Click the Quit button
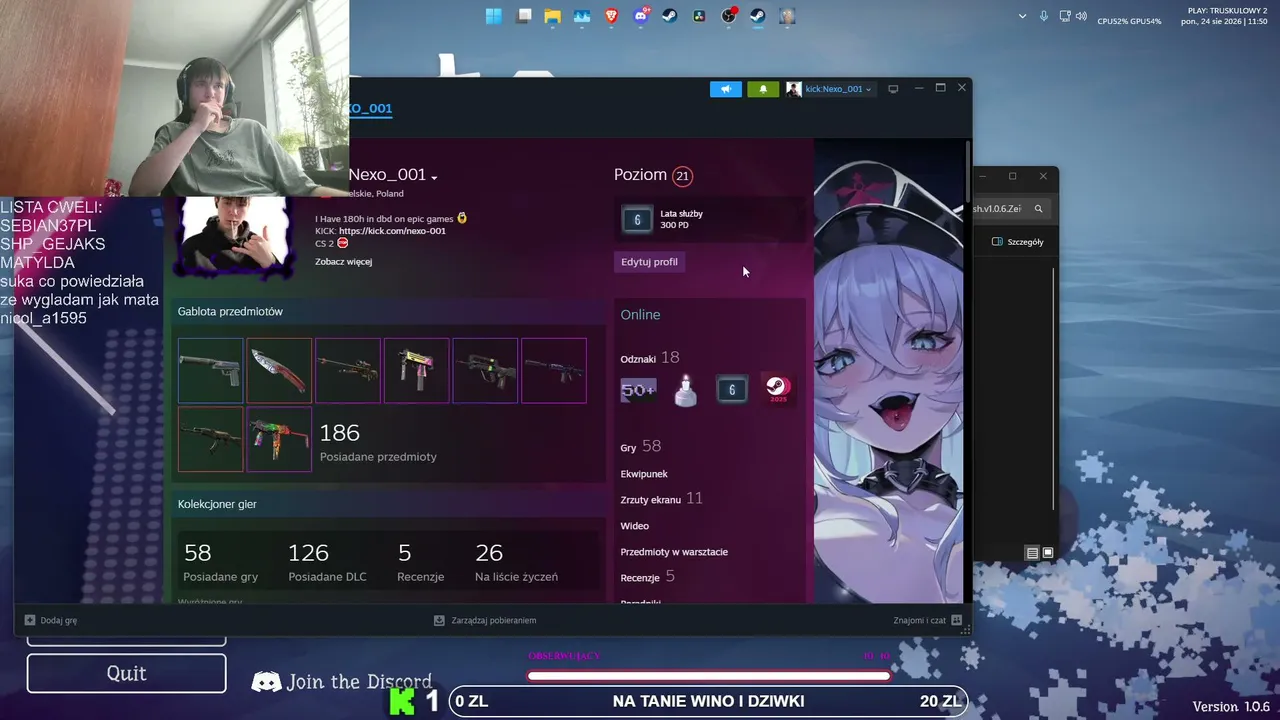 (x=127, y=673)
